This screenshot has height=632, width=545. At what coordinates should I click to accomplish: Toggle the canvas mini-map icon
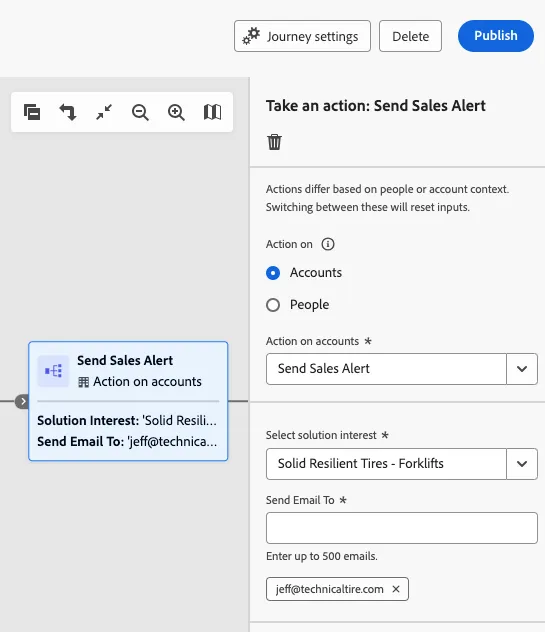[x=212, y=112]
